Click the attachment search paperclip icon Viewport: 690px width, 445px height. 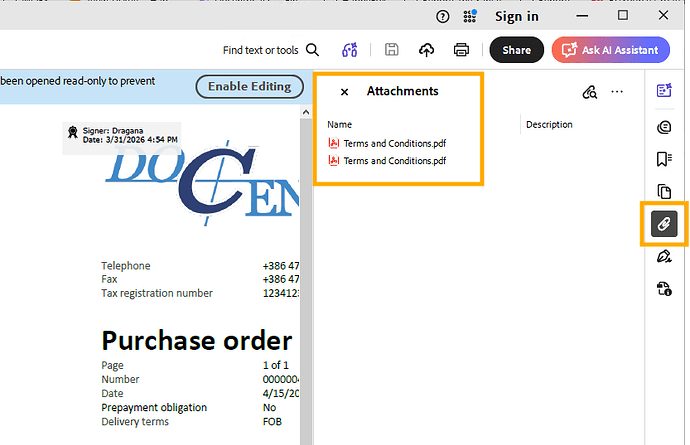[590, 92]
